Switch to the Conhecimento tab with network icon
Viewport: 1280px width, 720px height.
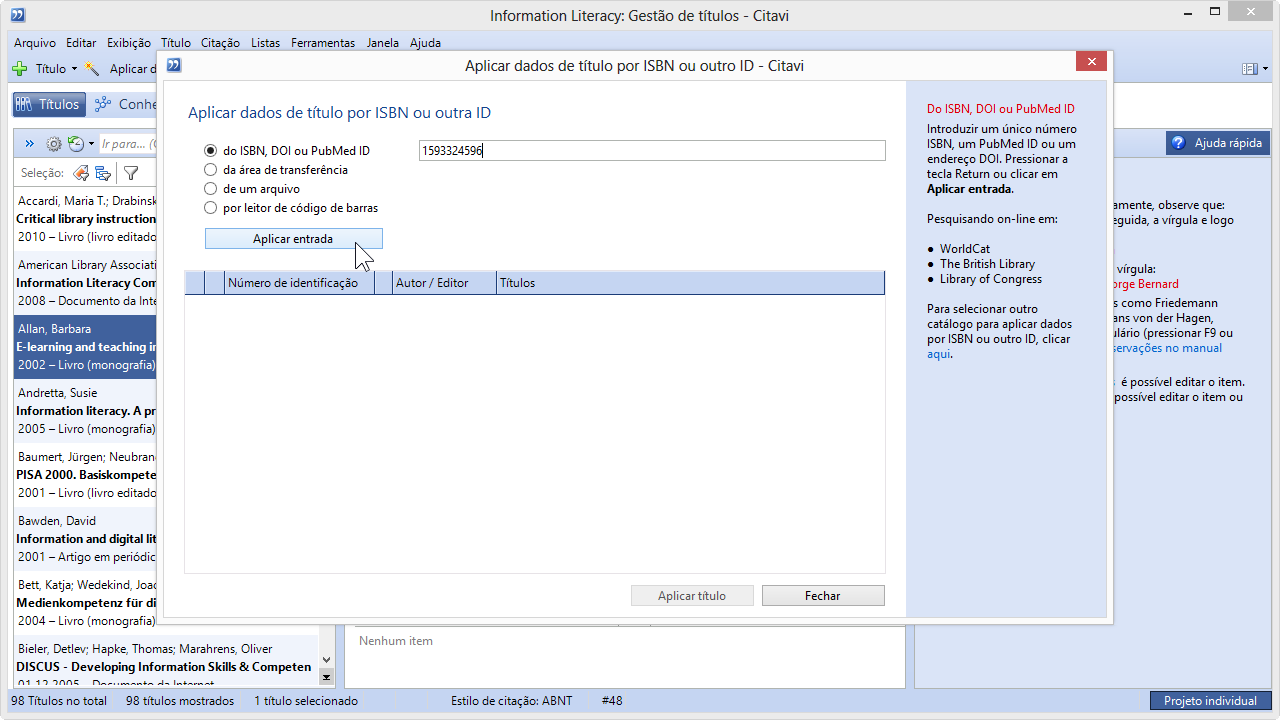(x=127, y=104)
